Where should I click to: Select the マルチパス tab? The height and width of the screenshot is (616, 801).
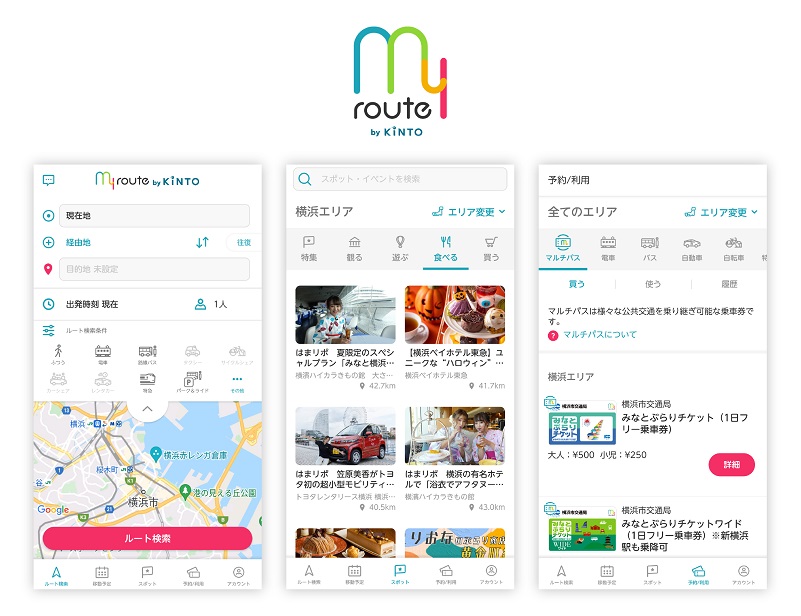tap(563, 249)
